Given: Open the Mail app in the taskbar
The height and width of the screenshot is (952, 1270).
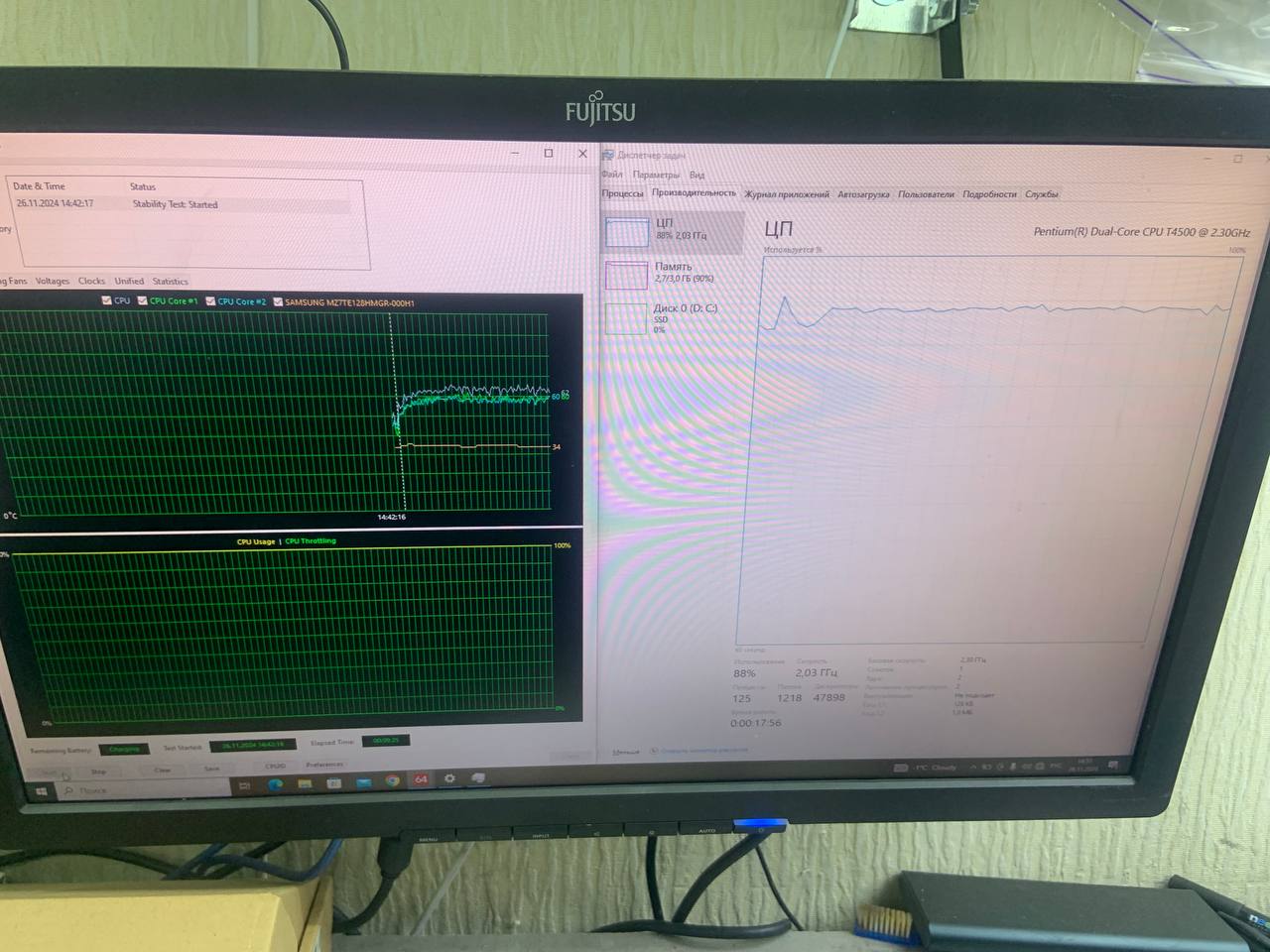Looking at the screenshot, I should click(x=364, y=782).
